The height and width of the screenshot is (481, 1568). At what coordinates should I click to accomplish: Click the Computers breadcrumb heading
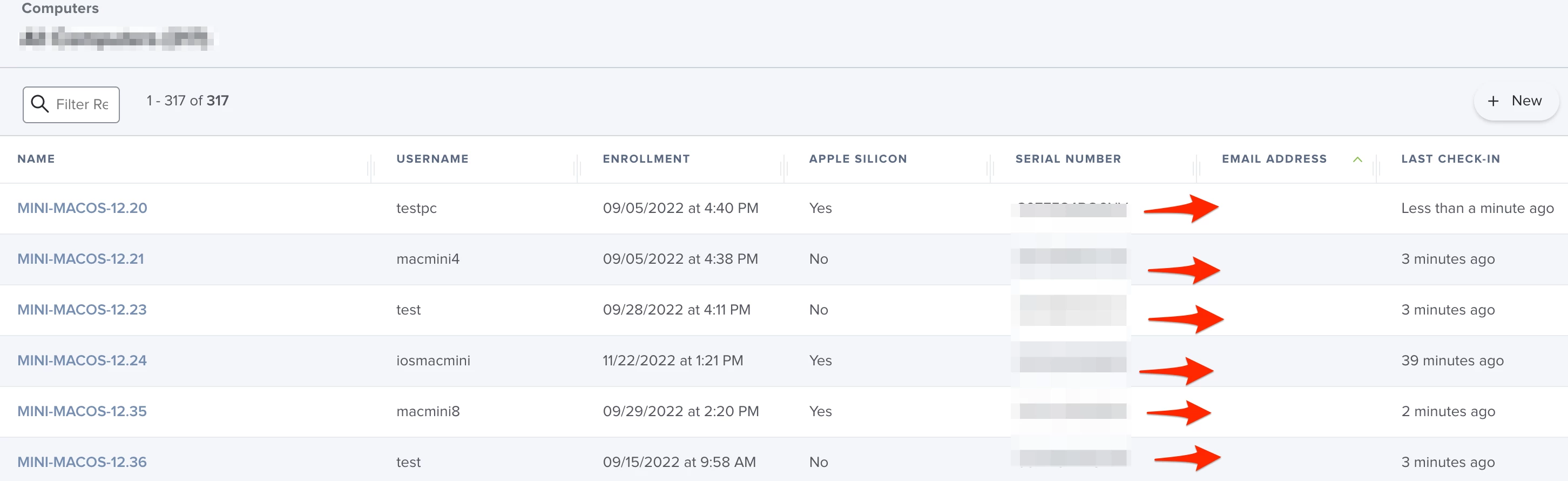tap(60, 9)
